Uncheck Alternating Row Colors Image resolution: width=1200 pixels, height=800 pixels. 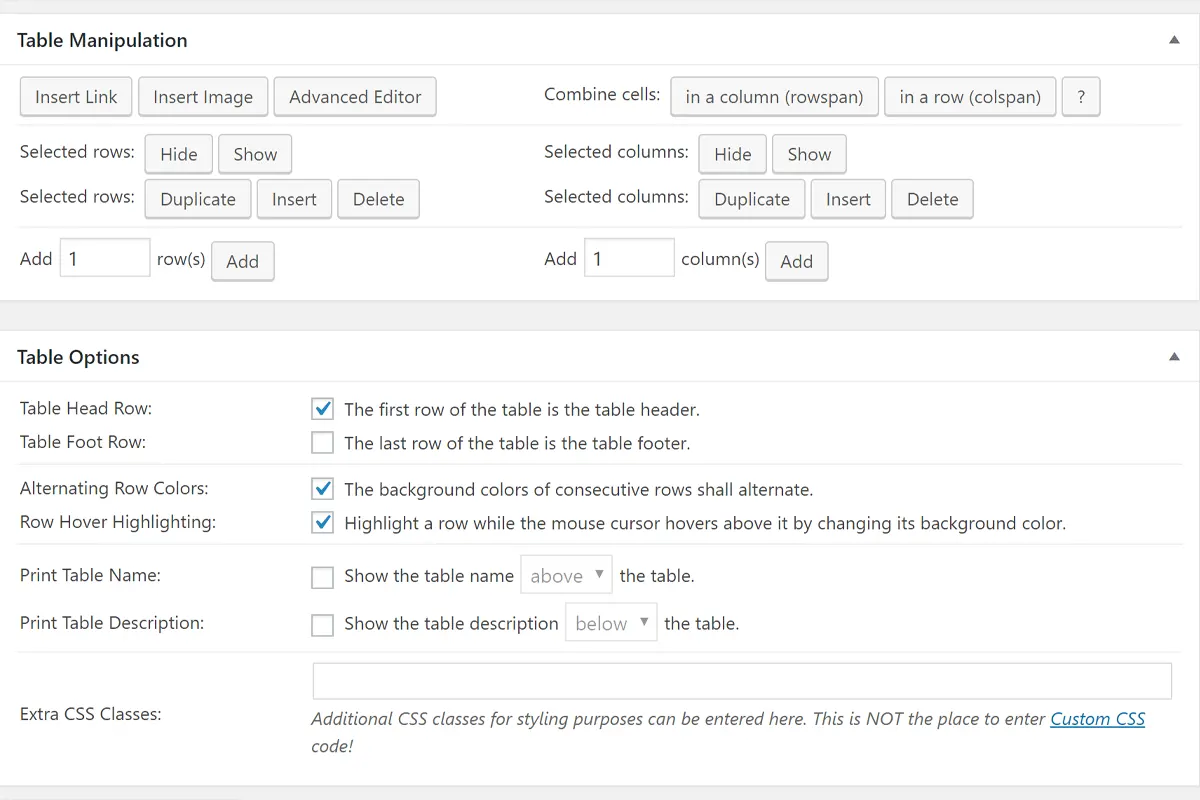(x=322, y=489)
